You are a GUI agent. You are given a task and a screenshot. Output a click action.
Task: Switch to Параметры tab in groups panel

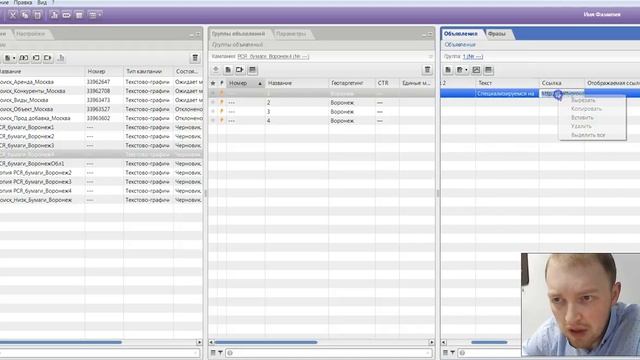click(291, 34)
